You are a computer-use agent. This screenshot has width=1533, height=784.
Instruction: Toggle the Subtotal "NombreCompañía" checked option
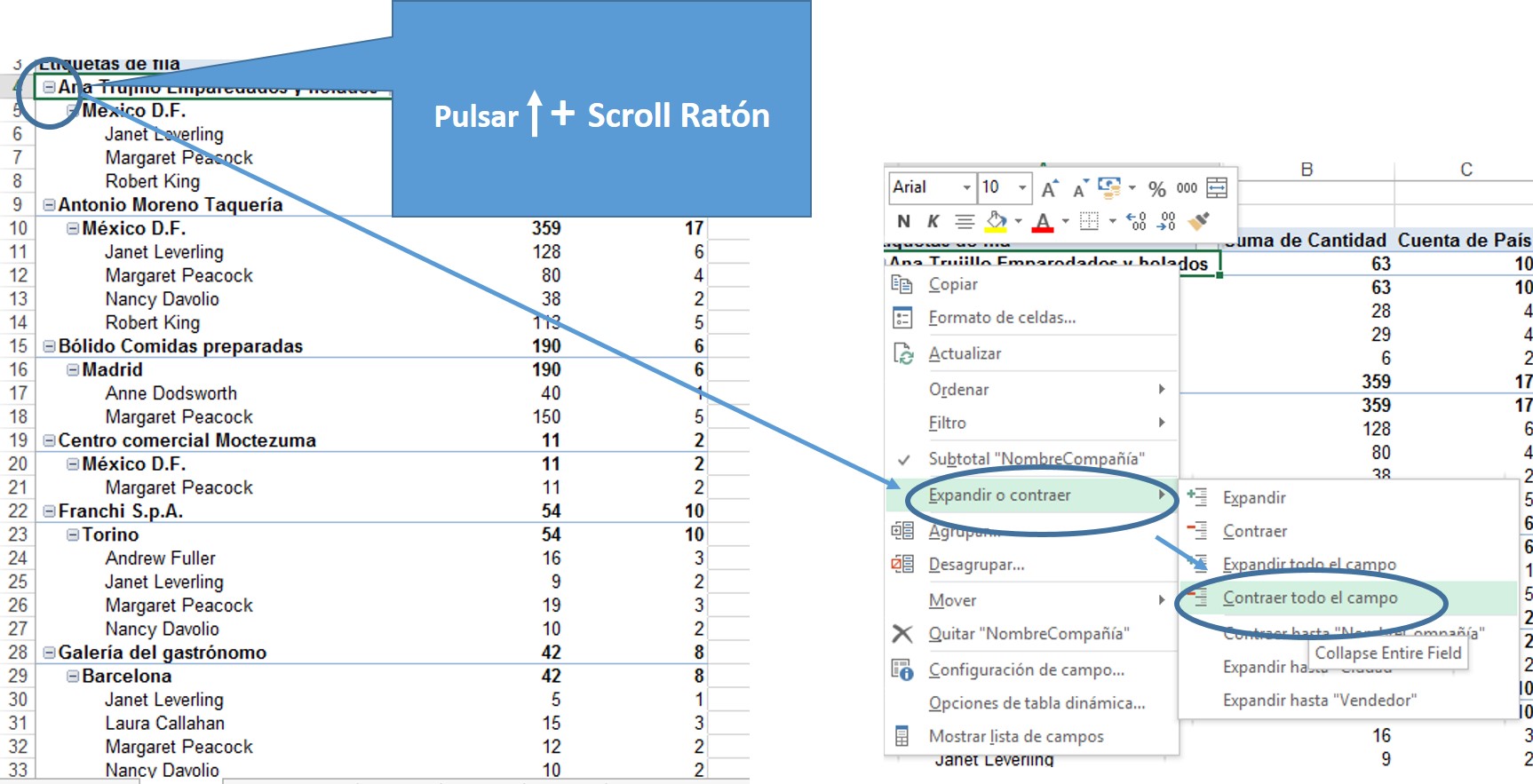[x=1036, y=459]
